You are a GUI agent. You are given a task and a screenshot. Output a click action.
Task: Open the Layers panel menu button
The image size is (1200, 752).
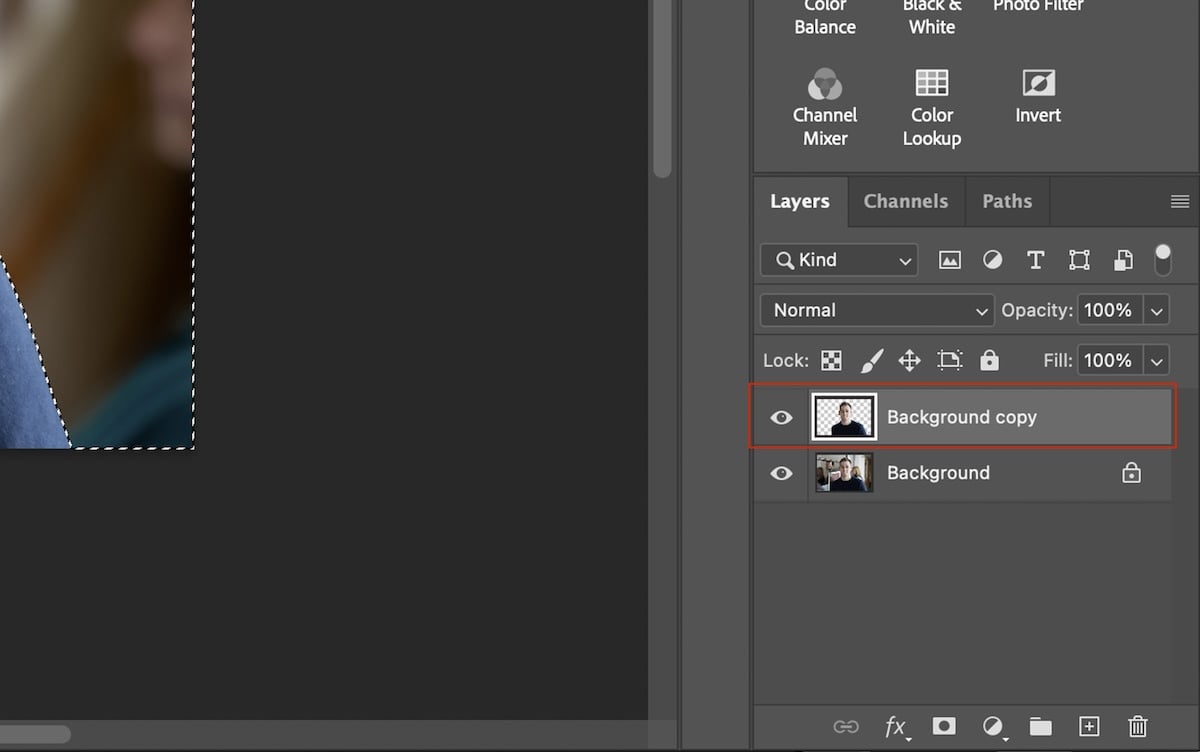tap(1180, 201)
